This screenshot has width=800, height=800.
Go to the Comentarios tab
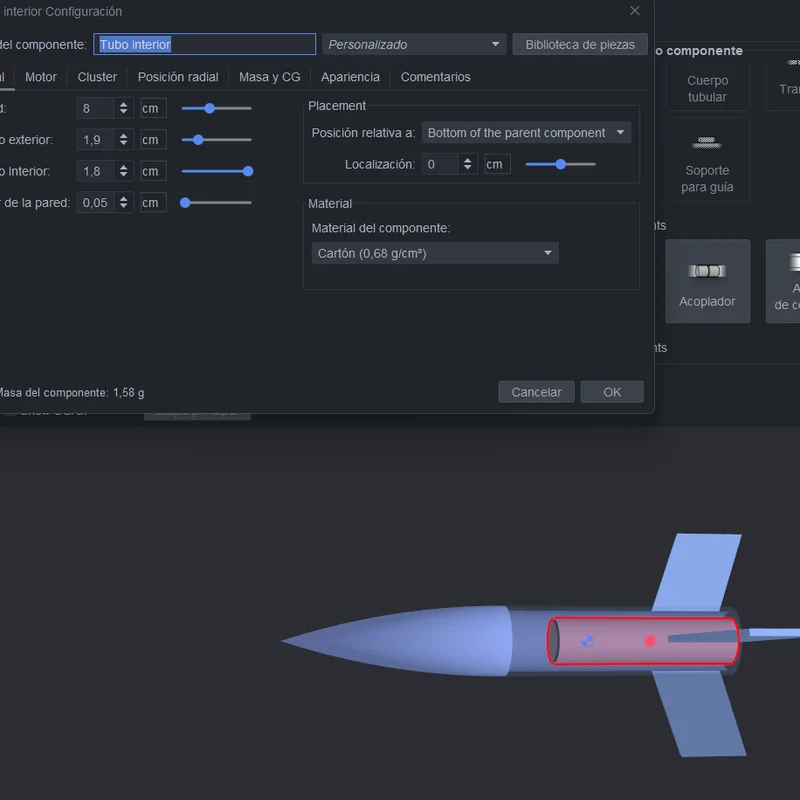point(436,77)
